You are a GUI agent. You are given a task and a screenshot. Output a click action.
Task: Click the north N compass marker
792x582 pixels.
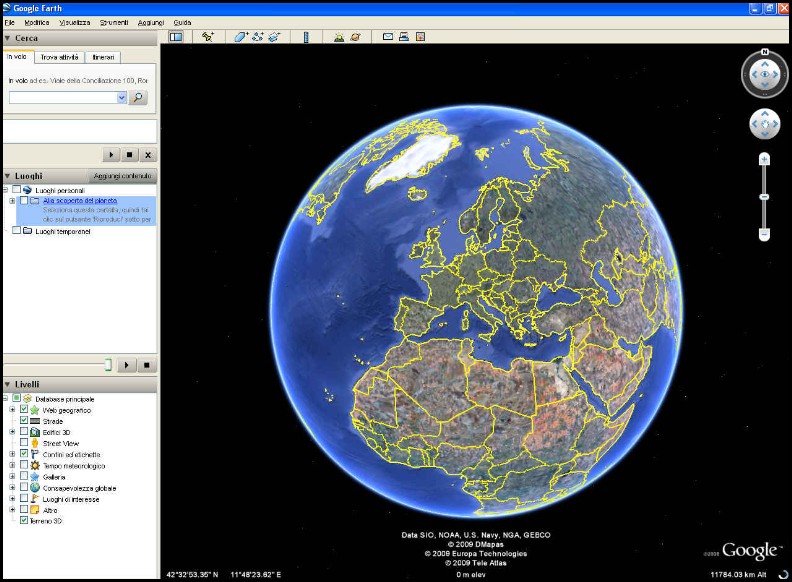point(764,52)
